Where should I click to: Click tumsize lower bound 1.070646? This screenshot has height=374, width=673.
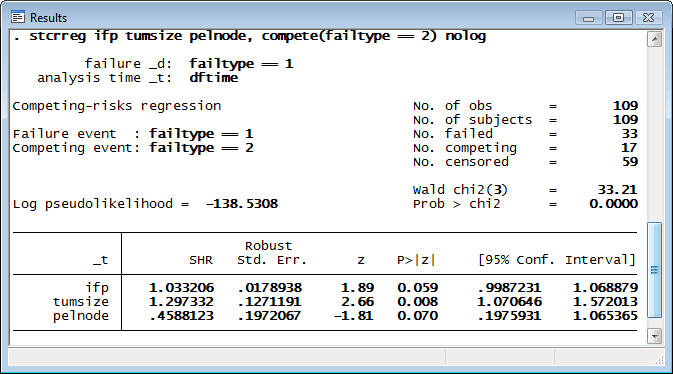509,302
